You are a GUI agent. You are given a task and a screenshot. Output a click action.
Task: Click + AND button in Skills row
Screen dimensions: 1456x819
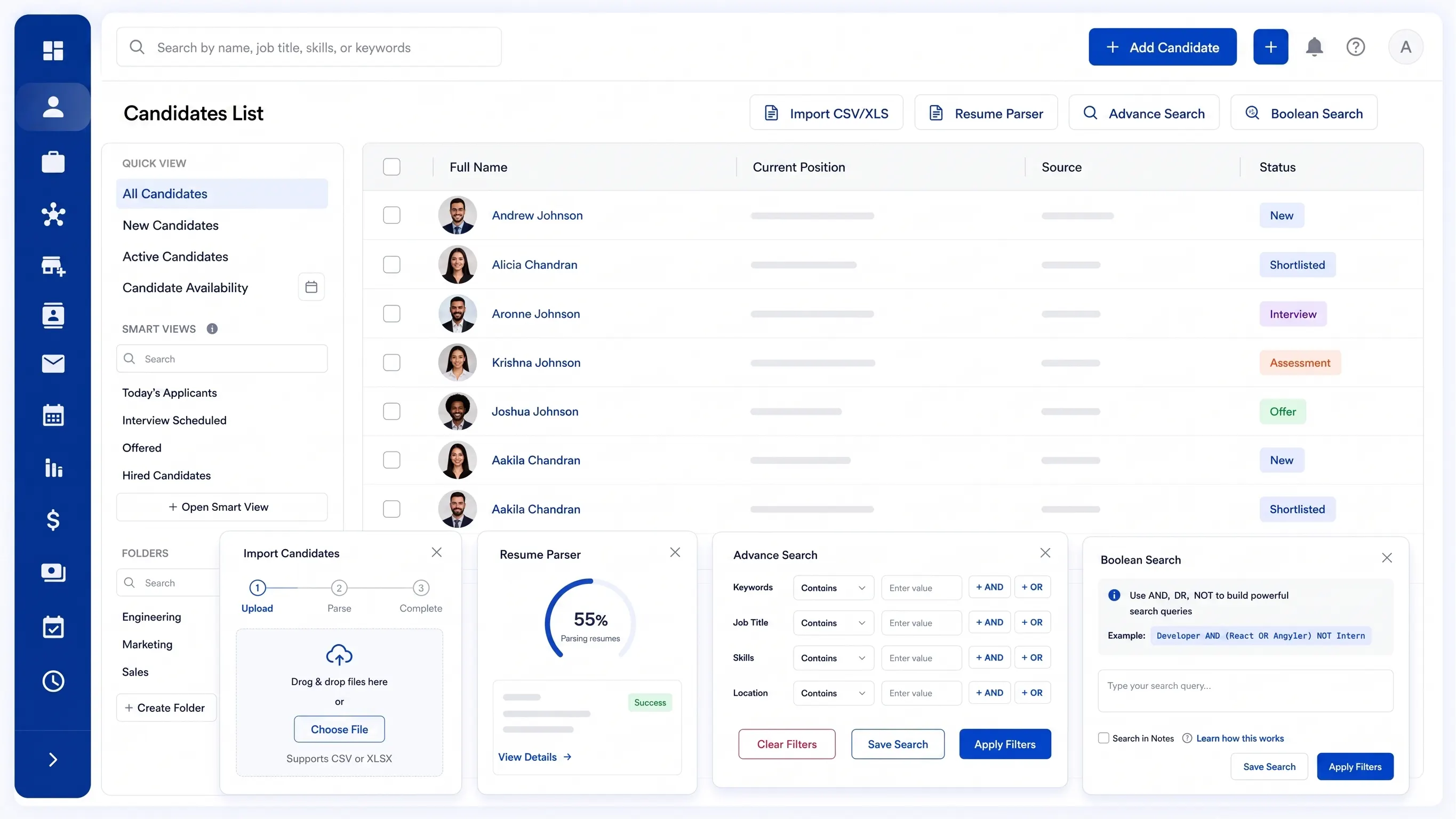click(x=989, y=657)
